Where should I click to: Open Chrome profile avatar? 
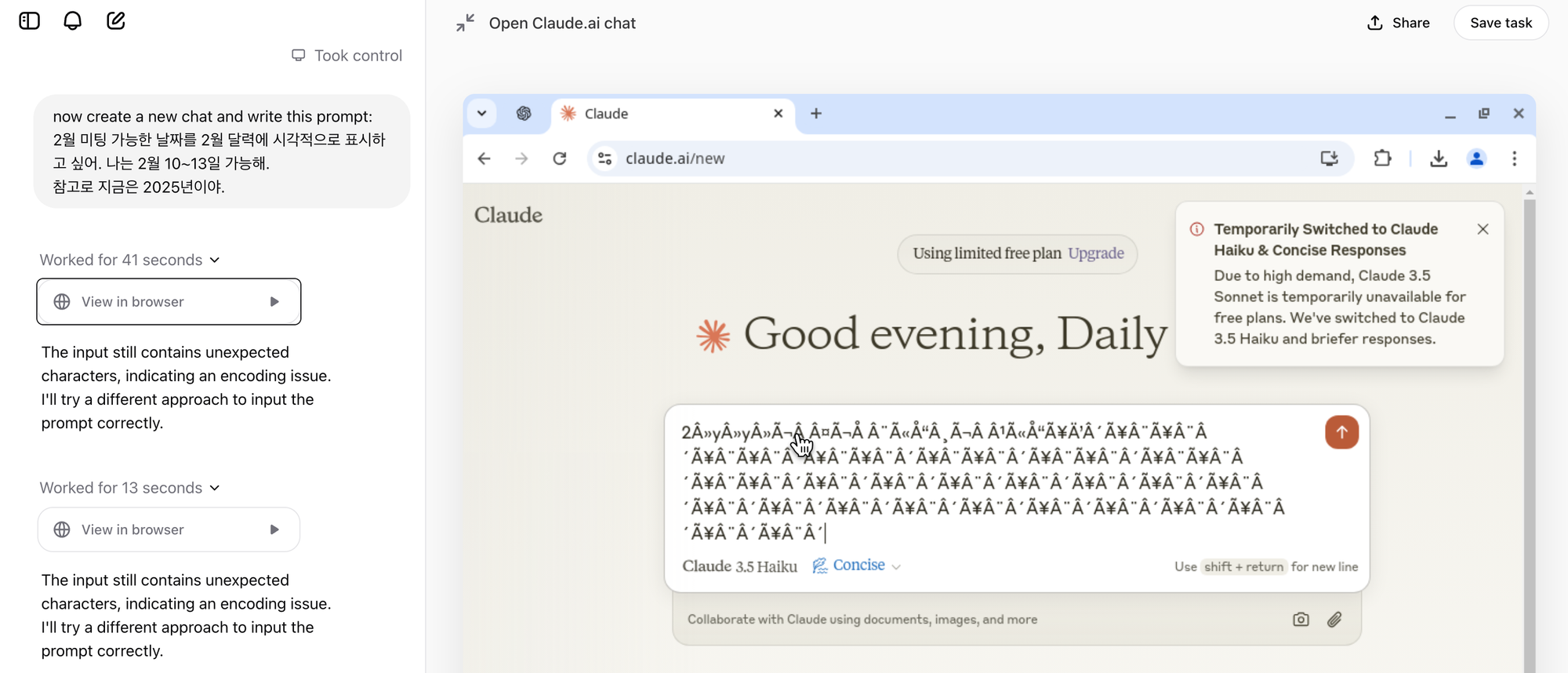[1476, 158]
